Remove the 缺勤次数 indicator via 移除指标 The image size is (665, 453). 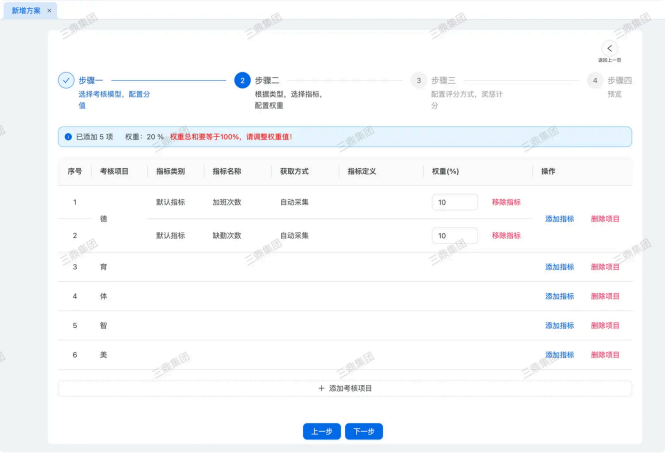coord(506,236)
